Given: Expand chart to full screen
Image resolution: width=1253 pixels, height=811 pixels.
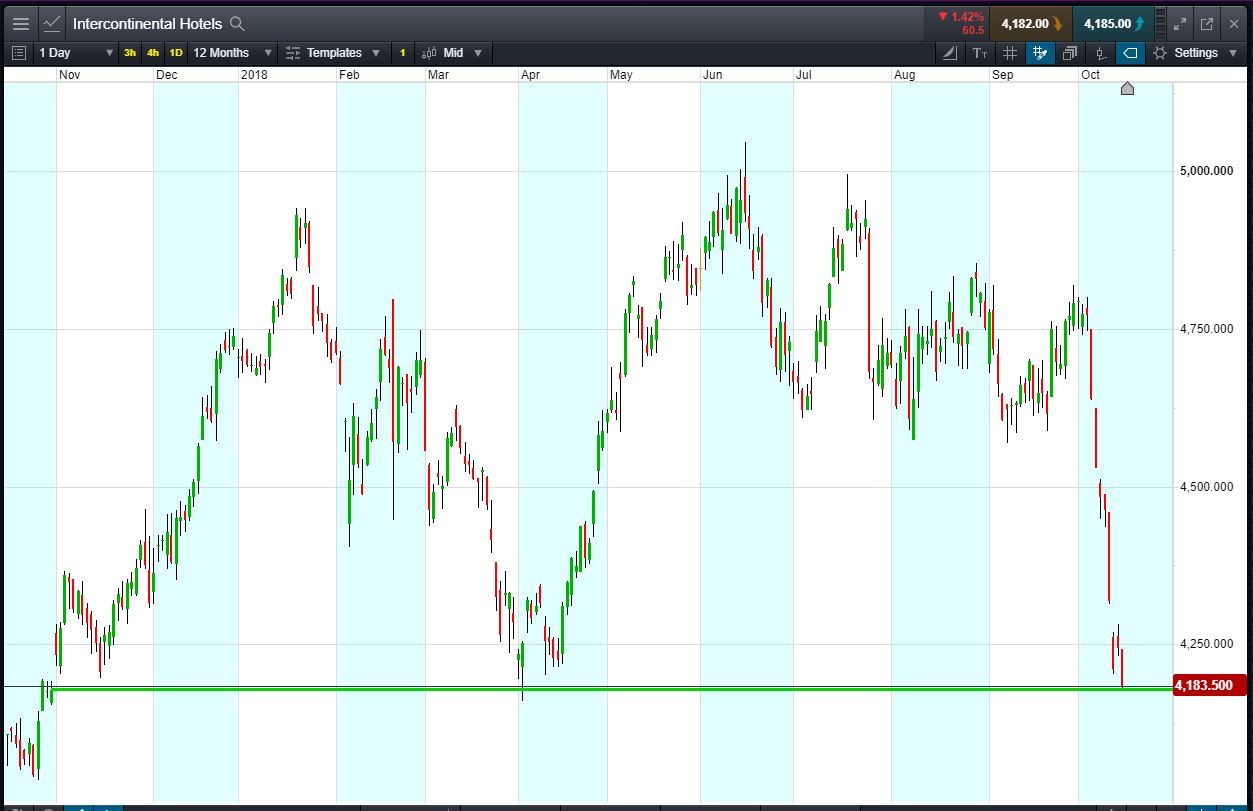Looking at the screenshot, I should (1180, 24).
